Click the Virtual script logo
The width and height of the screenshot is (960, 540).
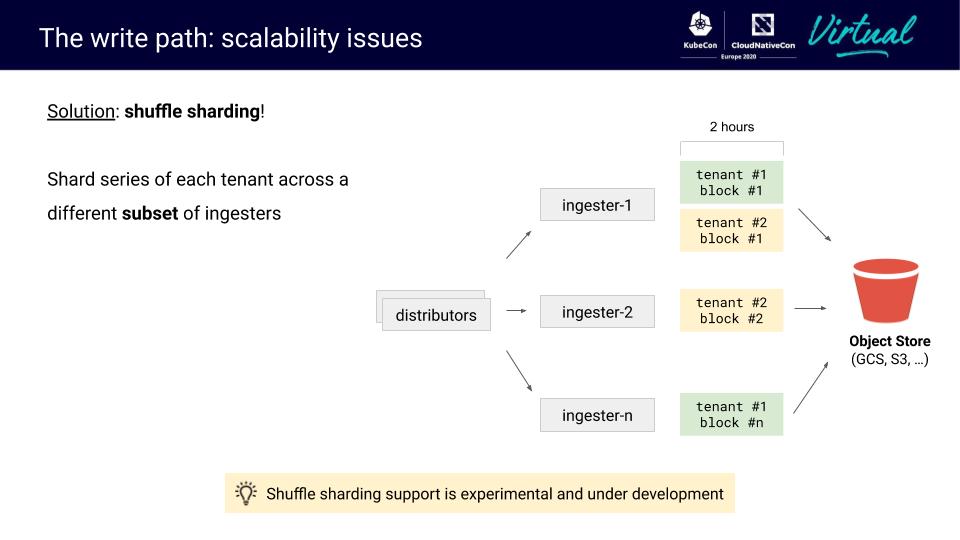[x=860, y=33]
